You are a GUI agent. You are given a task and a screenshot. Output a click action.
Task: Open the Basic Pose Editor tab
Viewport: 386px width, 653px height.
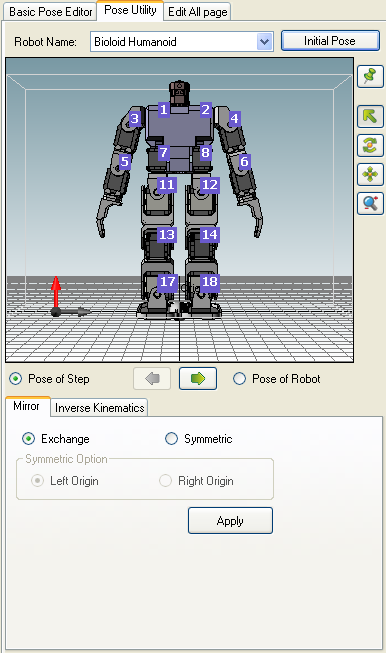point(50,12)
